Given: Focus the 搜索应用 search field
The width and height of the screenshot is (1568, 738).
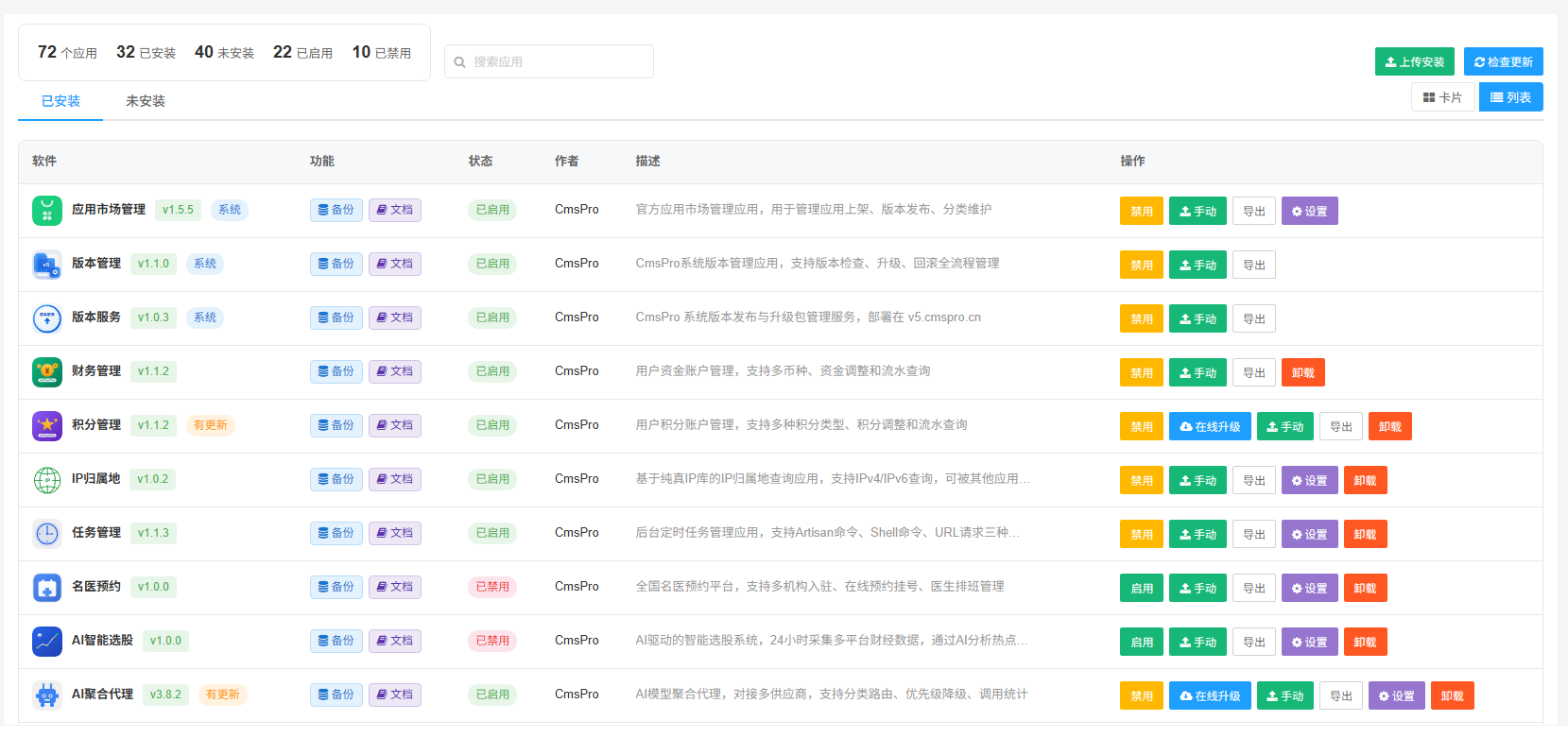Looking at the screenshot, I should click(x=549, y=61).
